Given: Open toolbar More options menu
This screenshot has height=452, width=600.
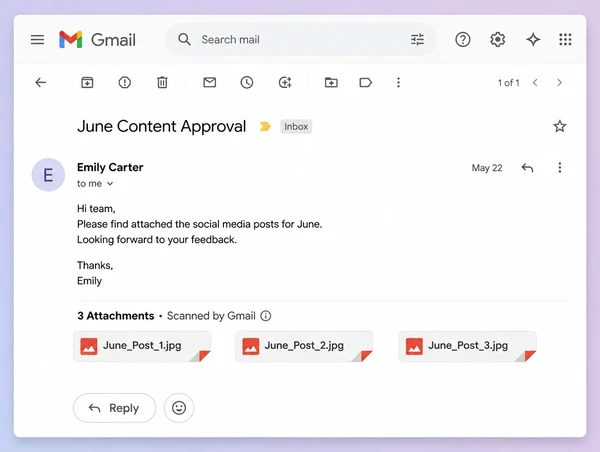Looking at the screenshot, I should [398, 82].
